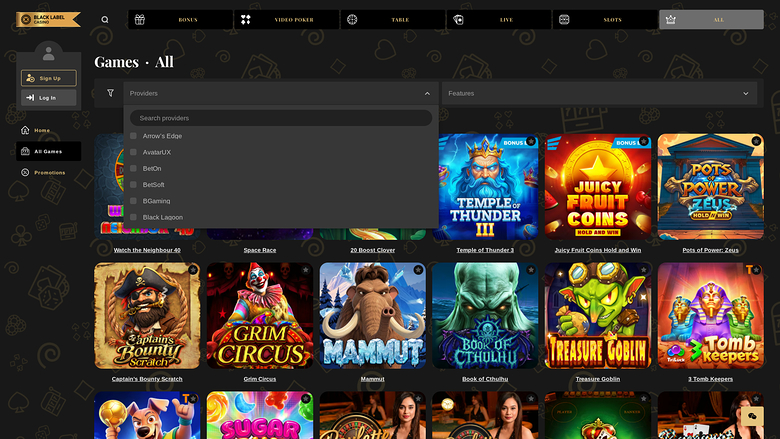Select the All games tab

tap(711, 19)
